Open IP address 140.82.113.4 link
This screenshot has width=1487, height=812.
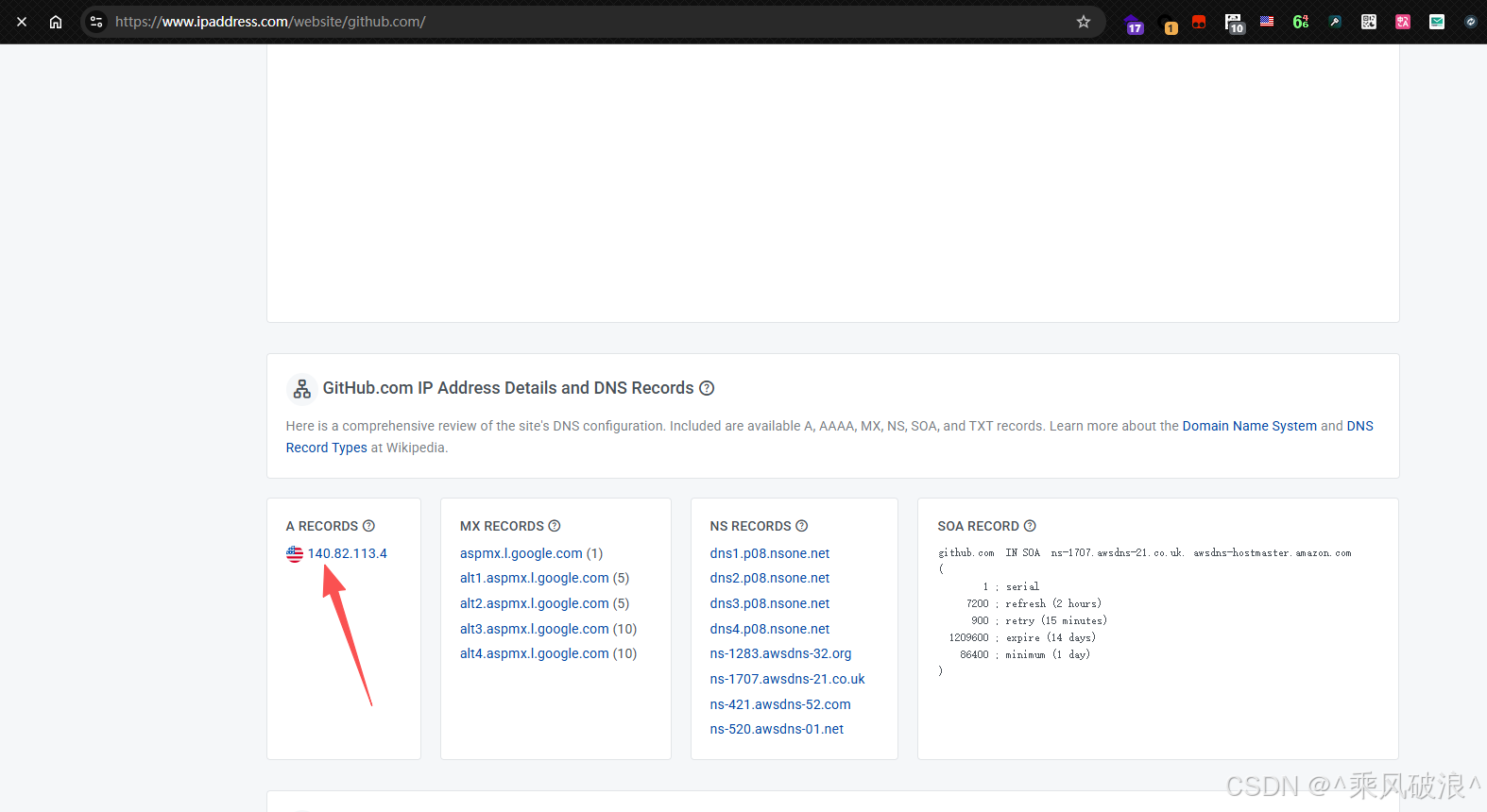(x=348, y=553)
